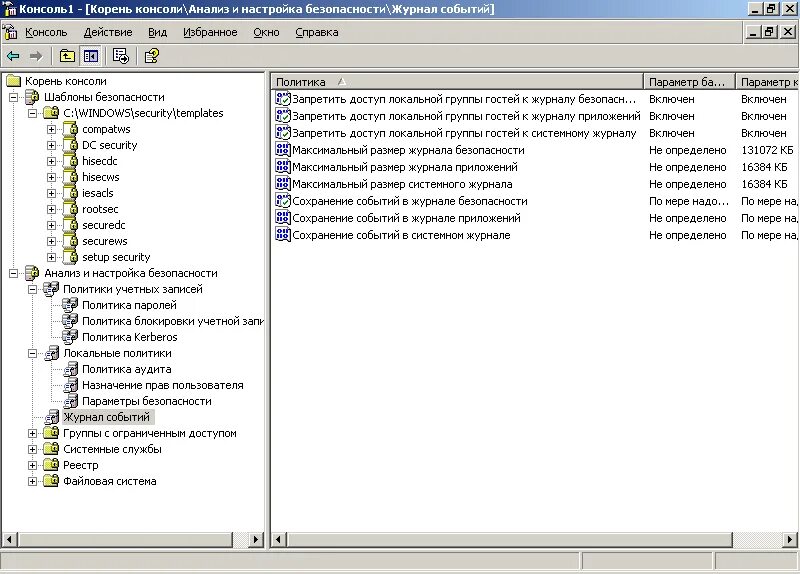Select the securews template icon
Image resolution: width=800 pixels, height=574 pixels.
70,241
